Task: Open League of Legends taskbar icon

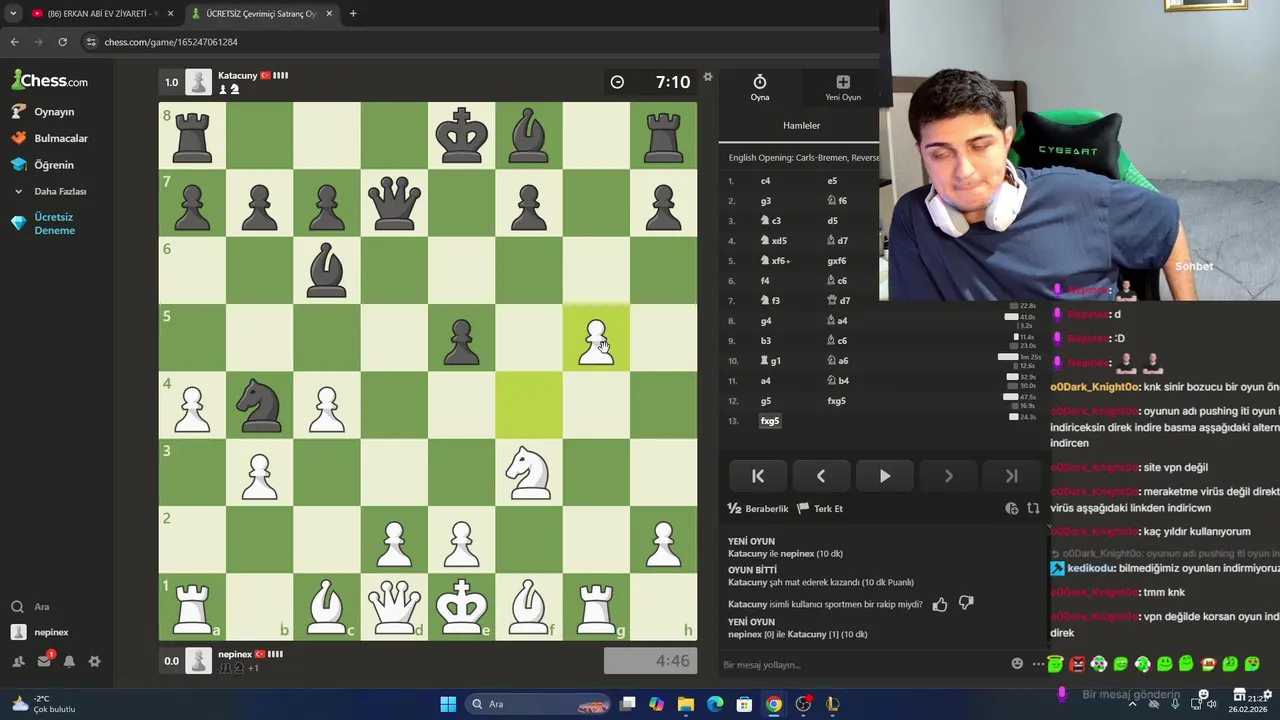Action: [832, 704]
